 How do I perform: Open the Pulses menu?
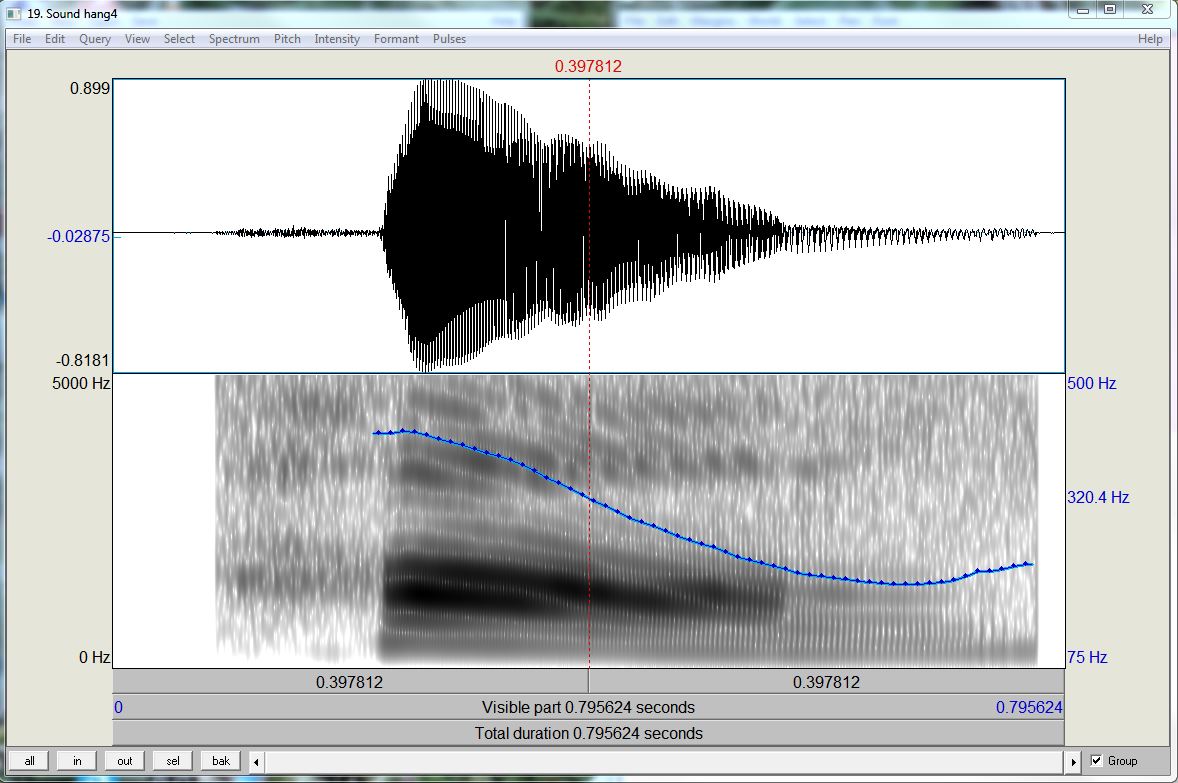pyautogui.click(x=449, y=39)
